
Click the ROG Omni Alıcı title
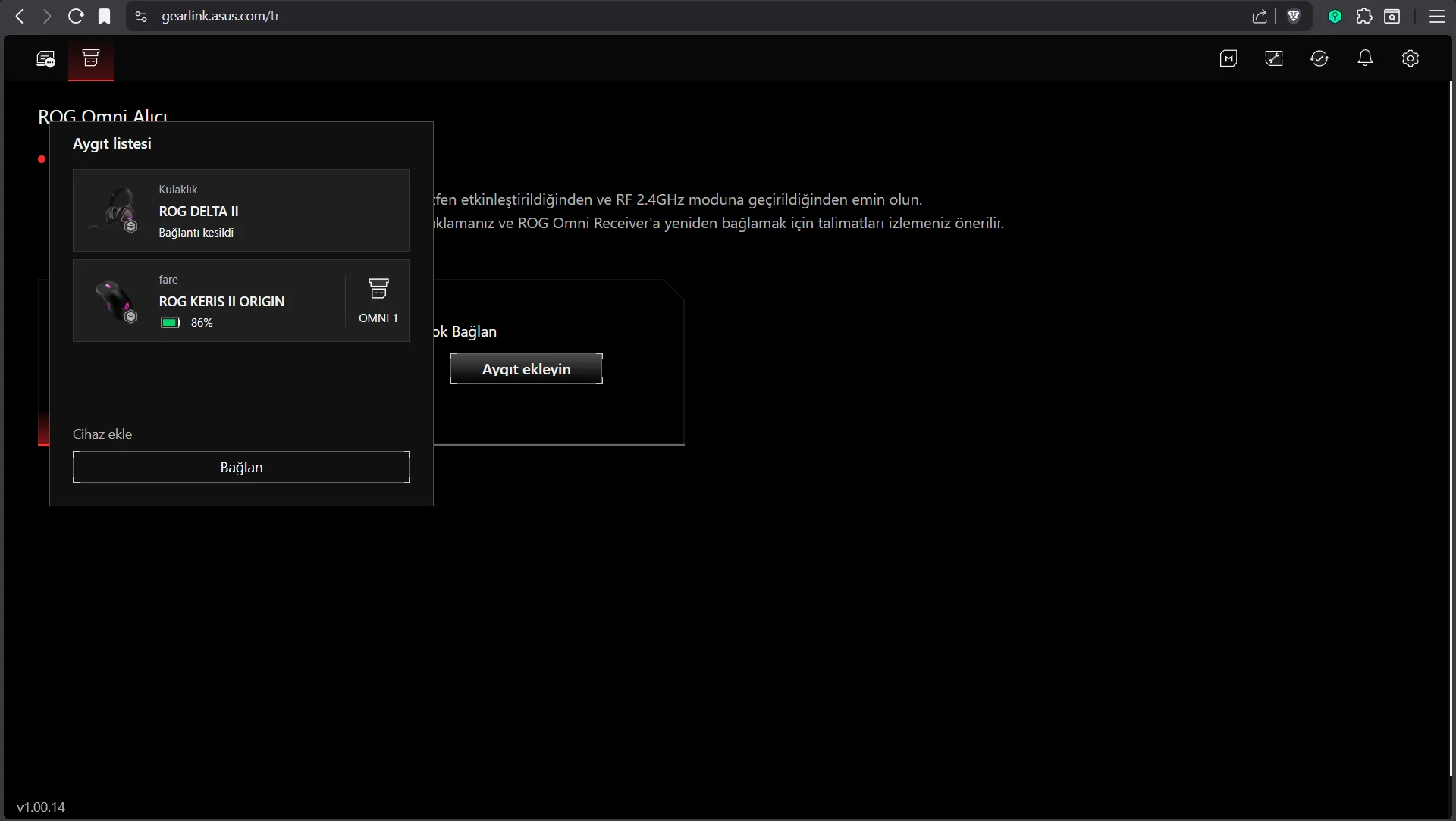click(102, 115)
